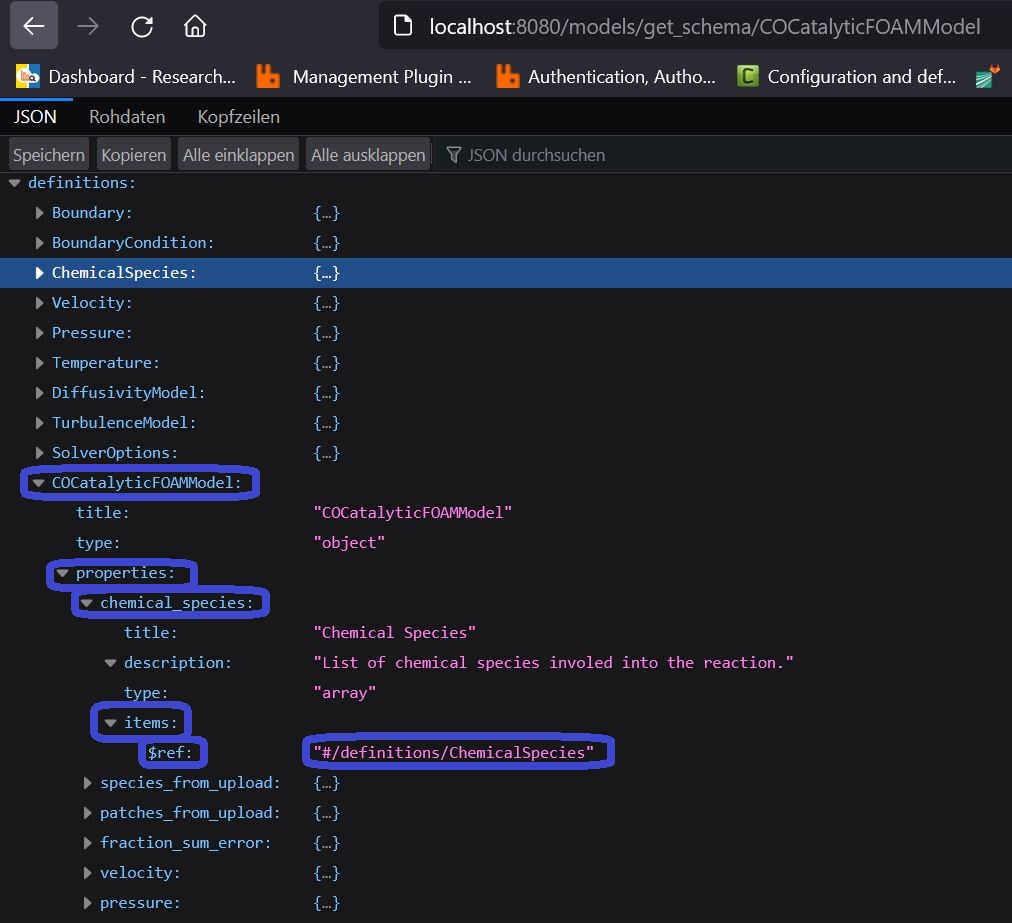This screenshot has width=1012, height=923.
Task: Expand the Boundary definition
Action: click(39, 213)
